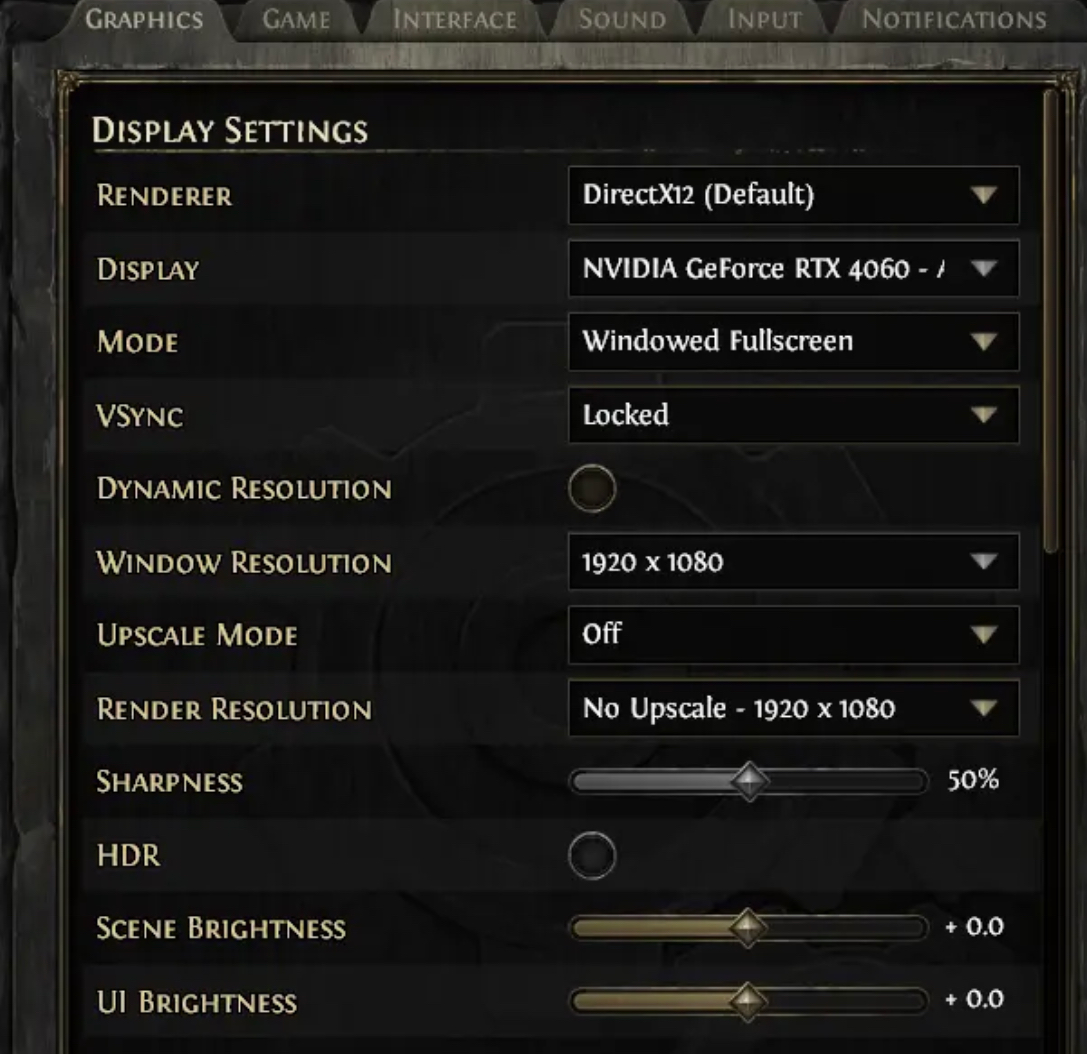Image resolution: width=1087 pixels, height=1054 pixels.
Task: Switch to the Game tab
Action: tap(296, 19)
